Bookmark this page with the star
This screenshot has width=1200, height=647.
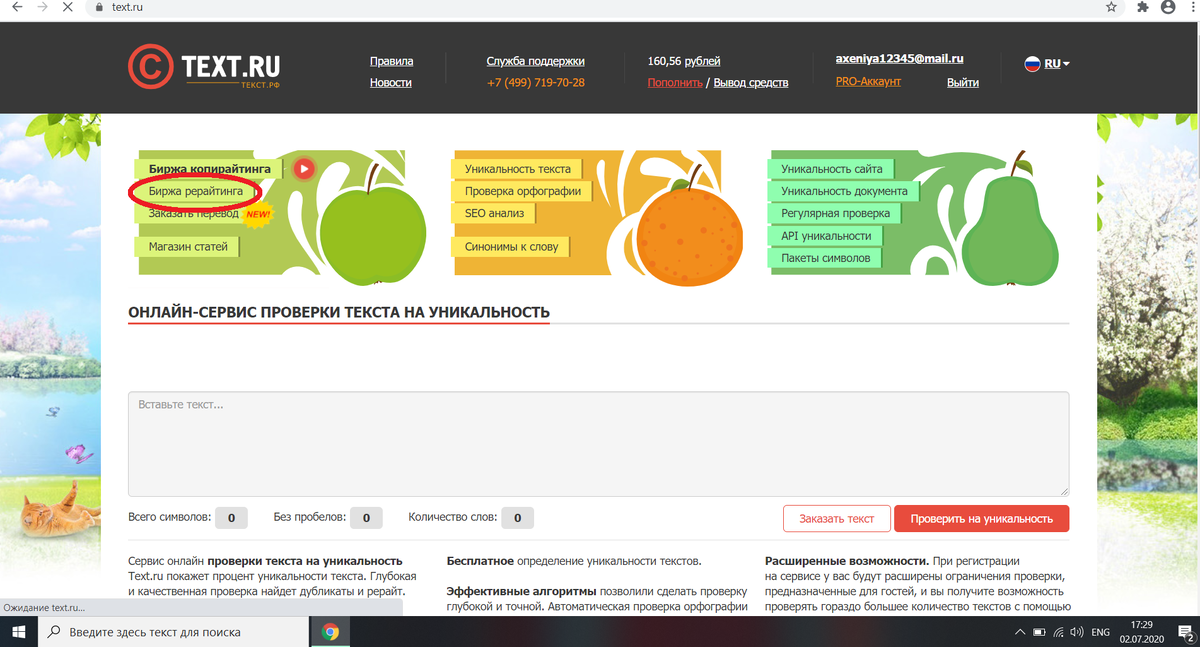tap(1111, 6)
